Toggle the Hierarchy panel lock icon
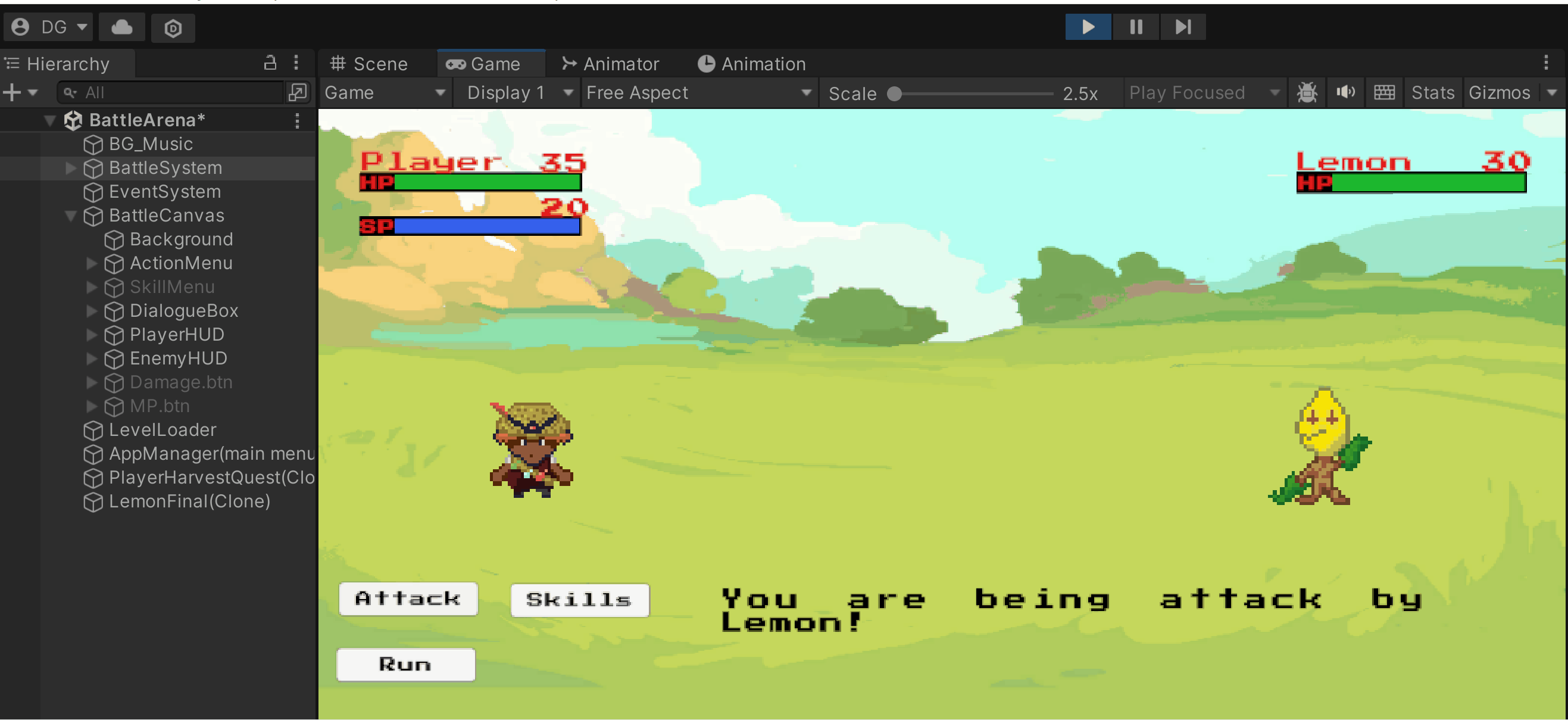The image size is (1568, 720). [x=270, y=63]
